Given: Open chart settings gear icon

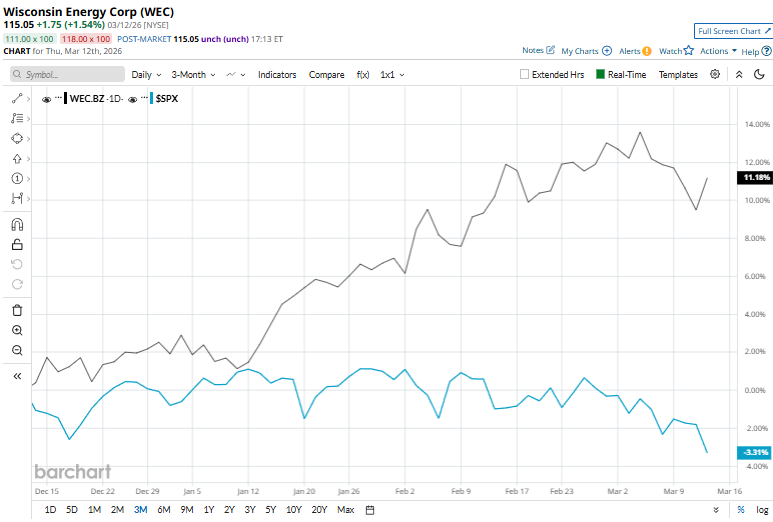Looking at the screenshot, I should click(715, 74).
